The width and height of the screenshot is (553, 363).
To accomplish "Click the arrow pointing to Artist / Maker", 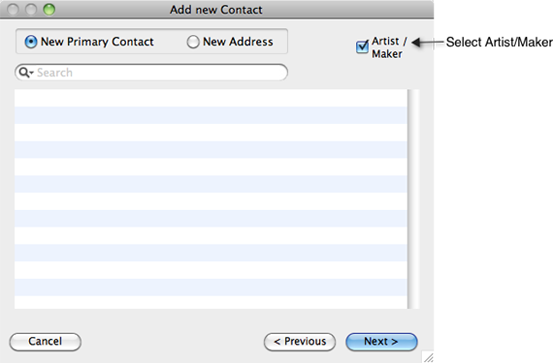I will (x=427, y=42).
